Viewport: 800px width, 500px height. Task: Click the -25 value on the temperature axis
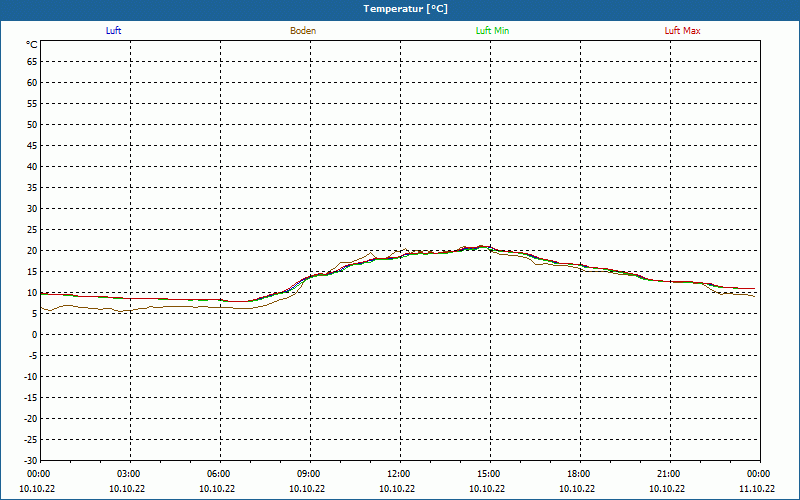31,440
